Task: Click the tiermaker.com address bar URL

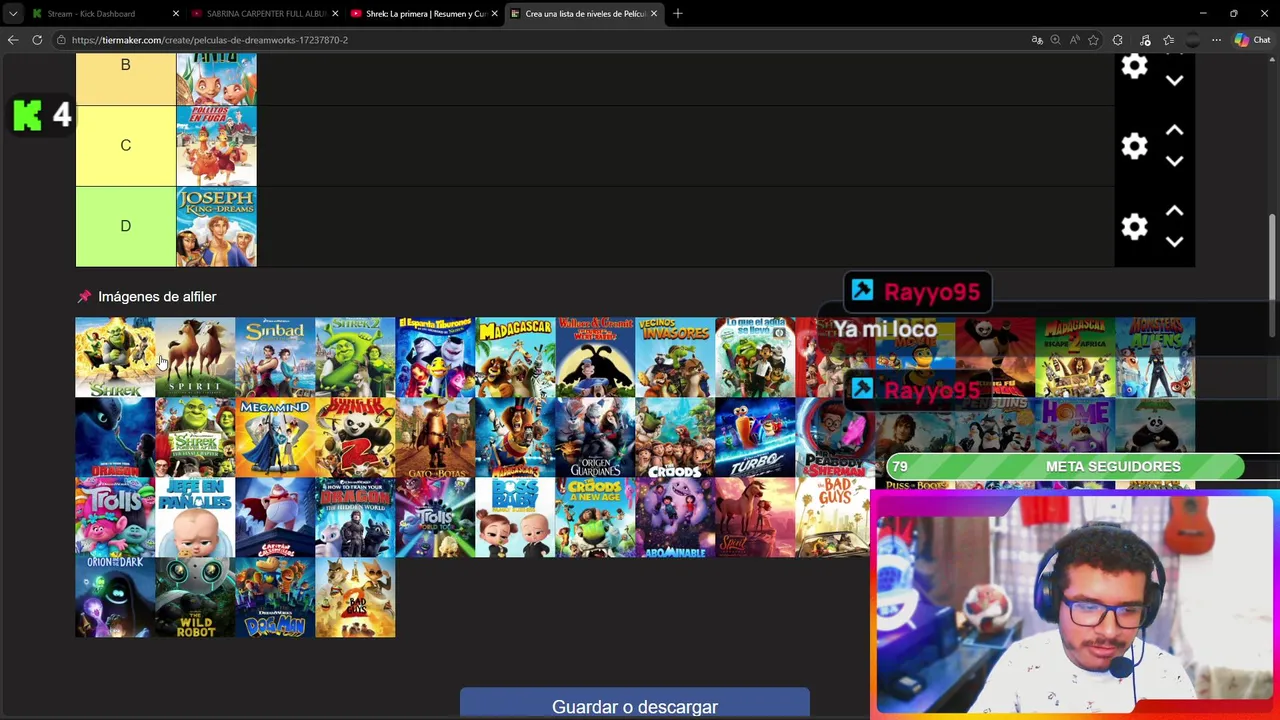Action: (x=210, y=40)
